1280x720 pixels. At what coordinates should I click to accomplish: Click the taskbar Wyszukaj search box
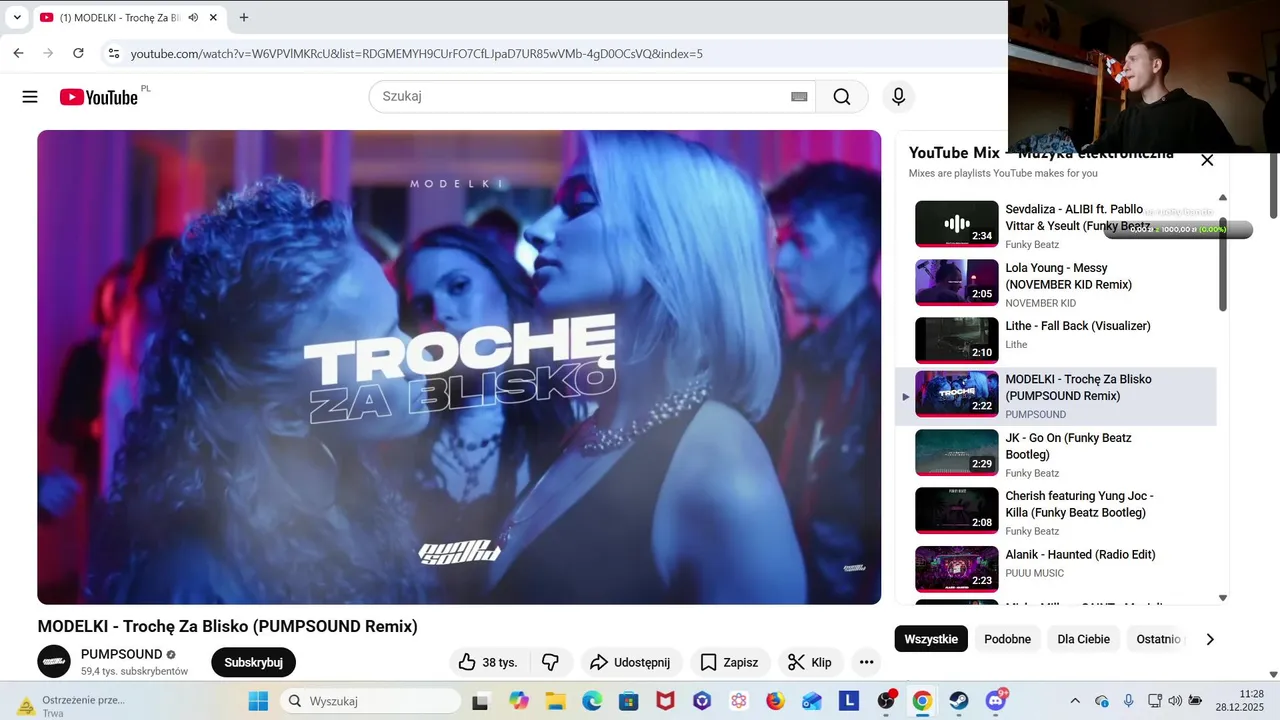pyautogui.click(x=370, y=701)
